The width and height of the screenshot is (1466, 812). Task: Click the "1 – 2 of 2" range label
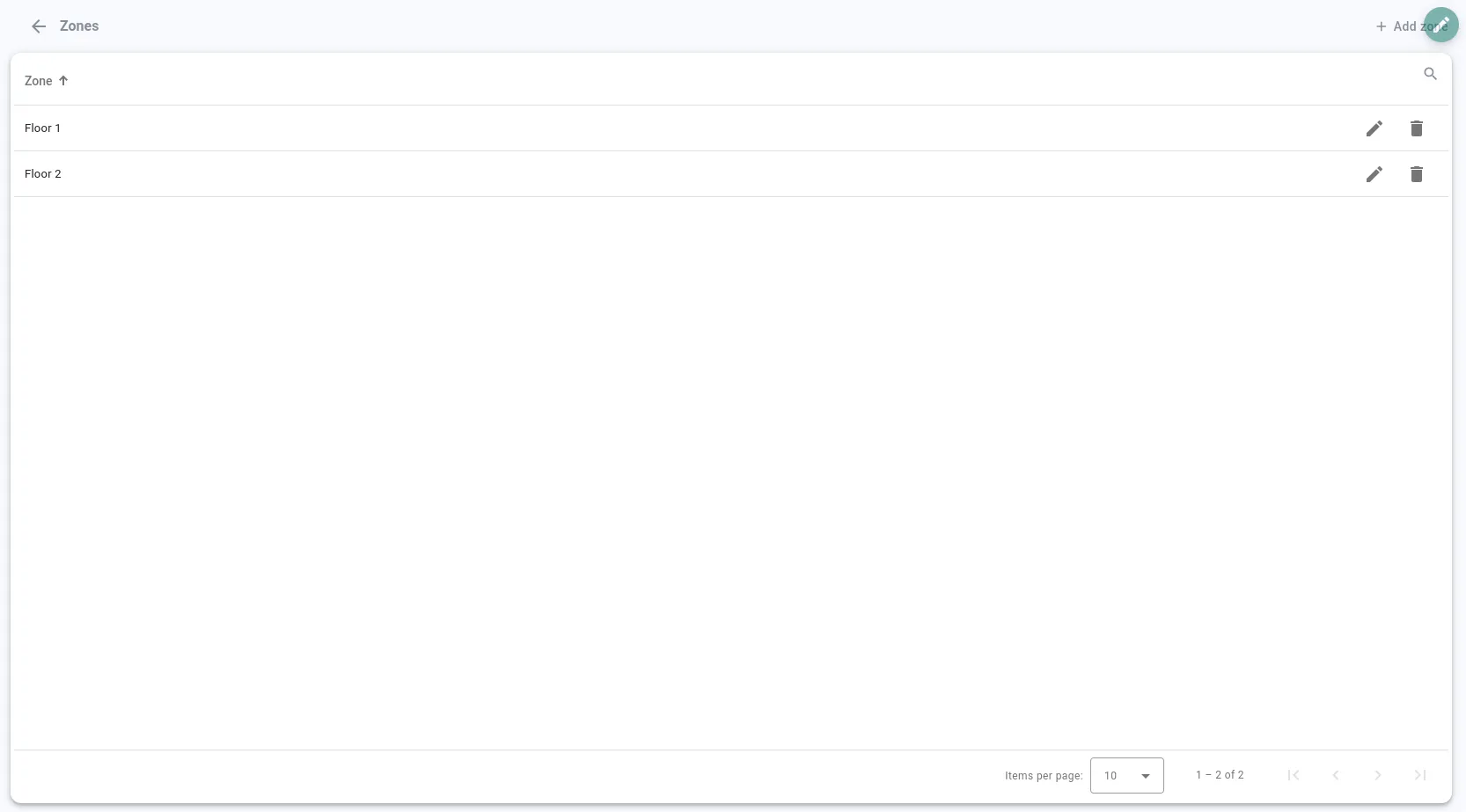point(1220,775)
